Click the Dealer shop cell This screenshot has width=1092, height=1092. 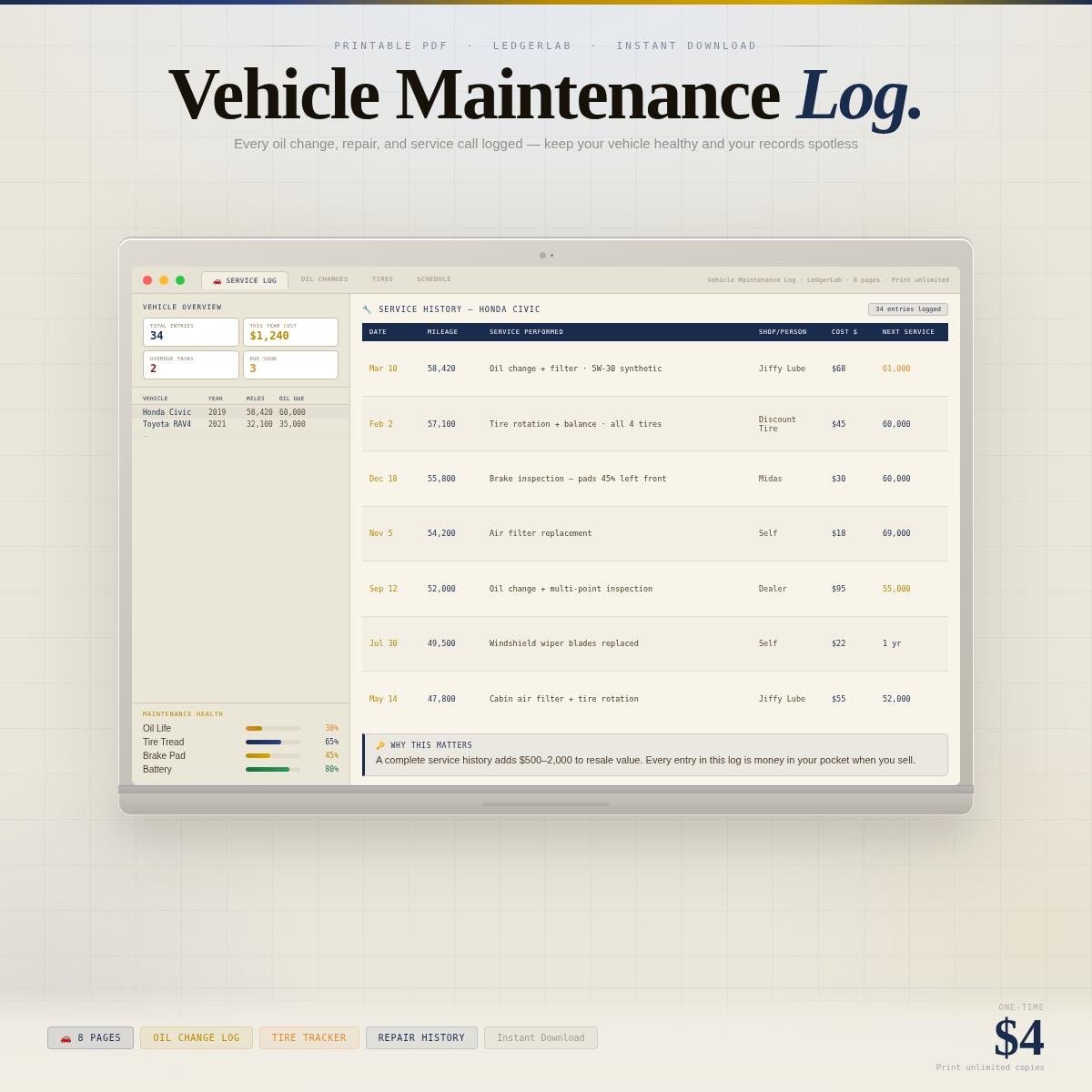pyautogui.click(x=773, y=589)
